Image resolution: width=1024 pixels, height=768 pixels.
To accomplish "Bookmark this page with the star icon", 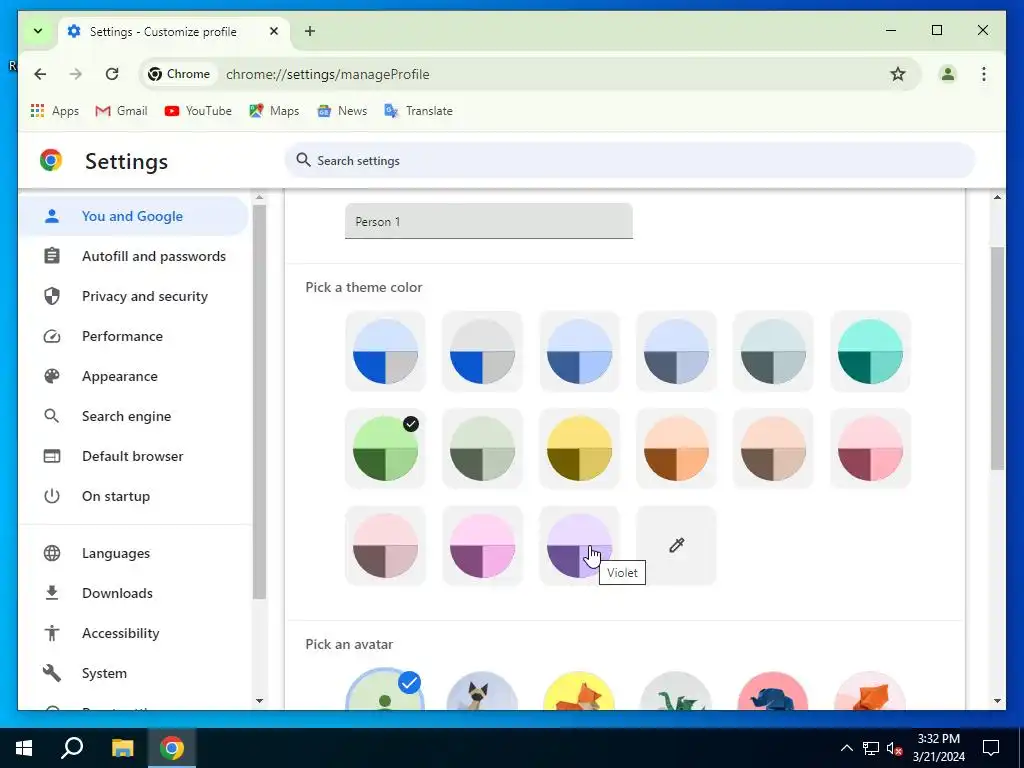I will coord(898,74).
